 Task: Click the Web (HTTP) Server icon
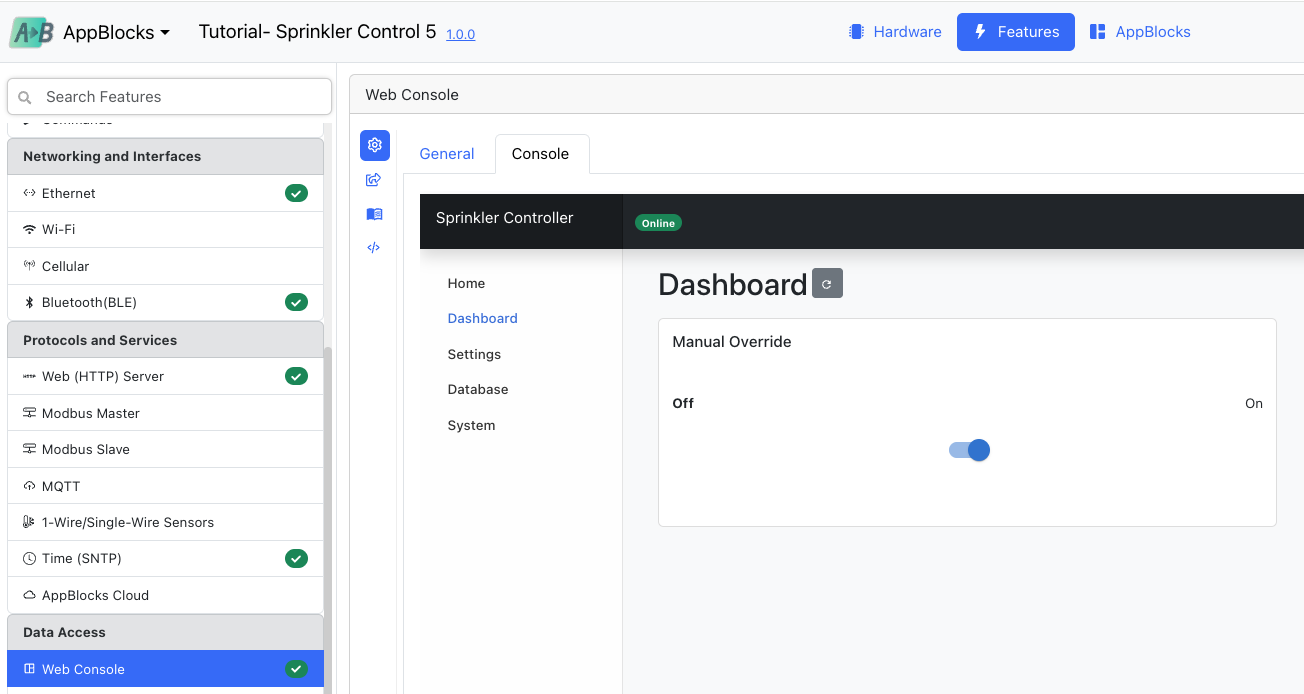pos(29,376)
